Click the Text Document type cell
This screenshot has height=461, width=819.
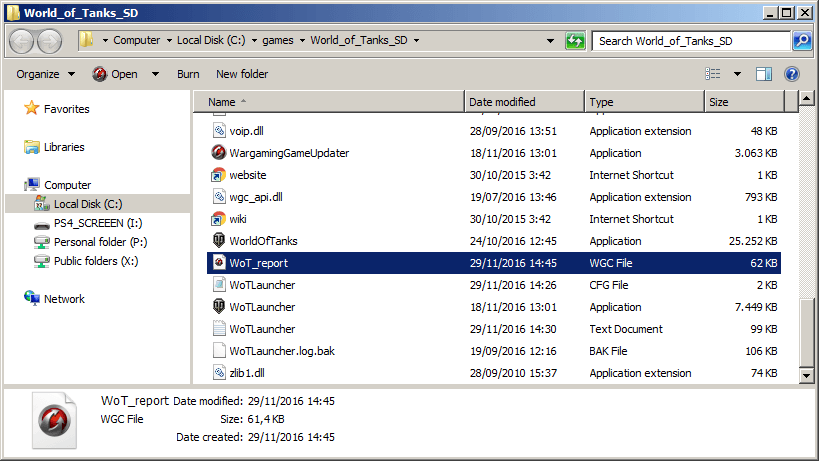(626, 329)
